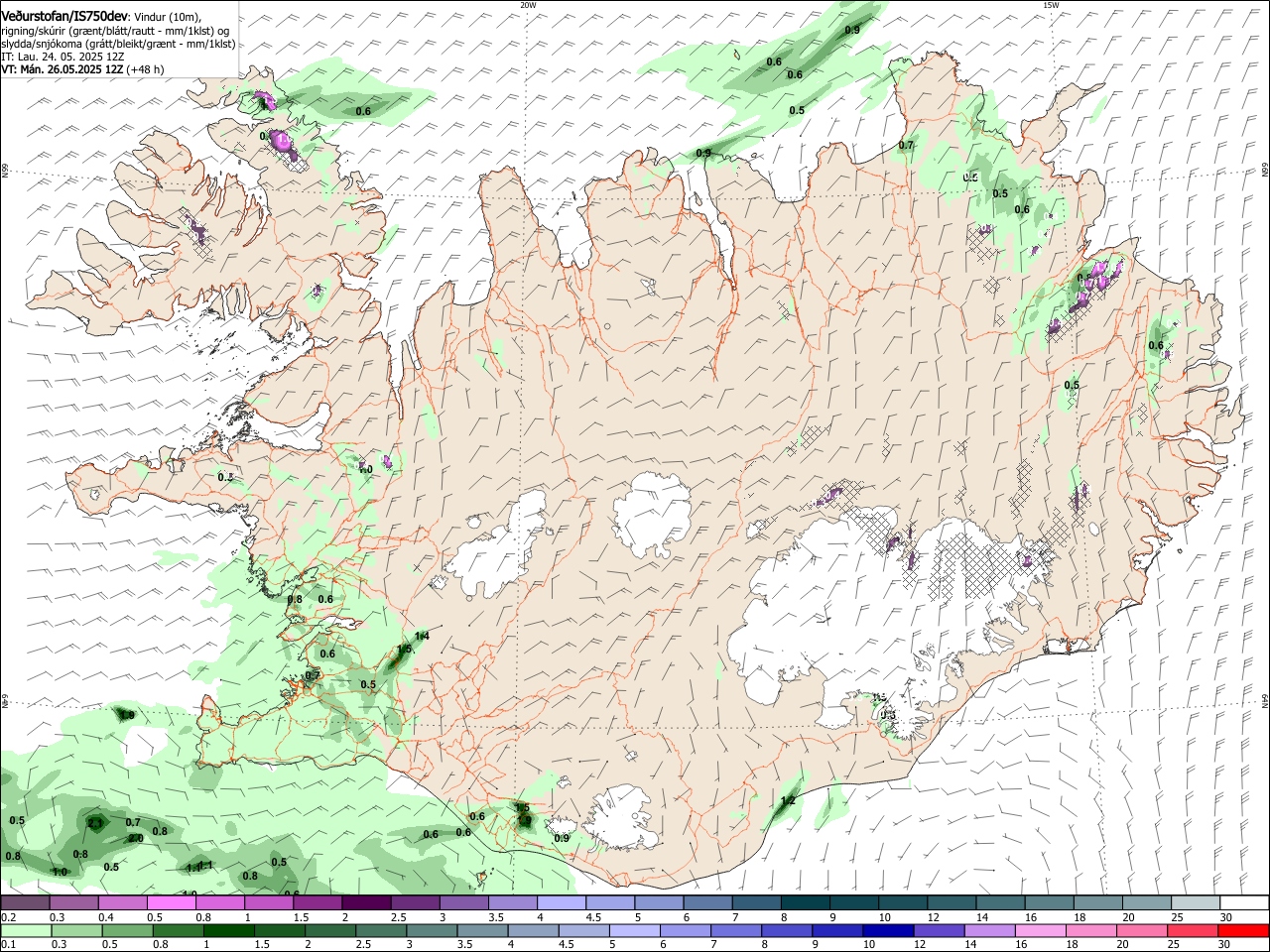Click the '(+48 h)' forecast offset text

[145, 69]
